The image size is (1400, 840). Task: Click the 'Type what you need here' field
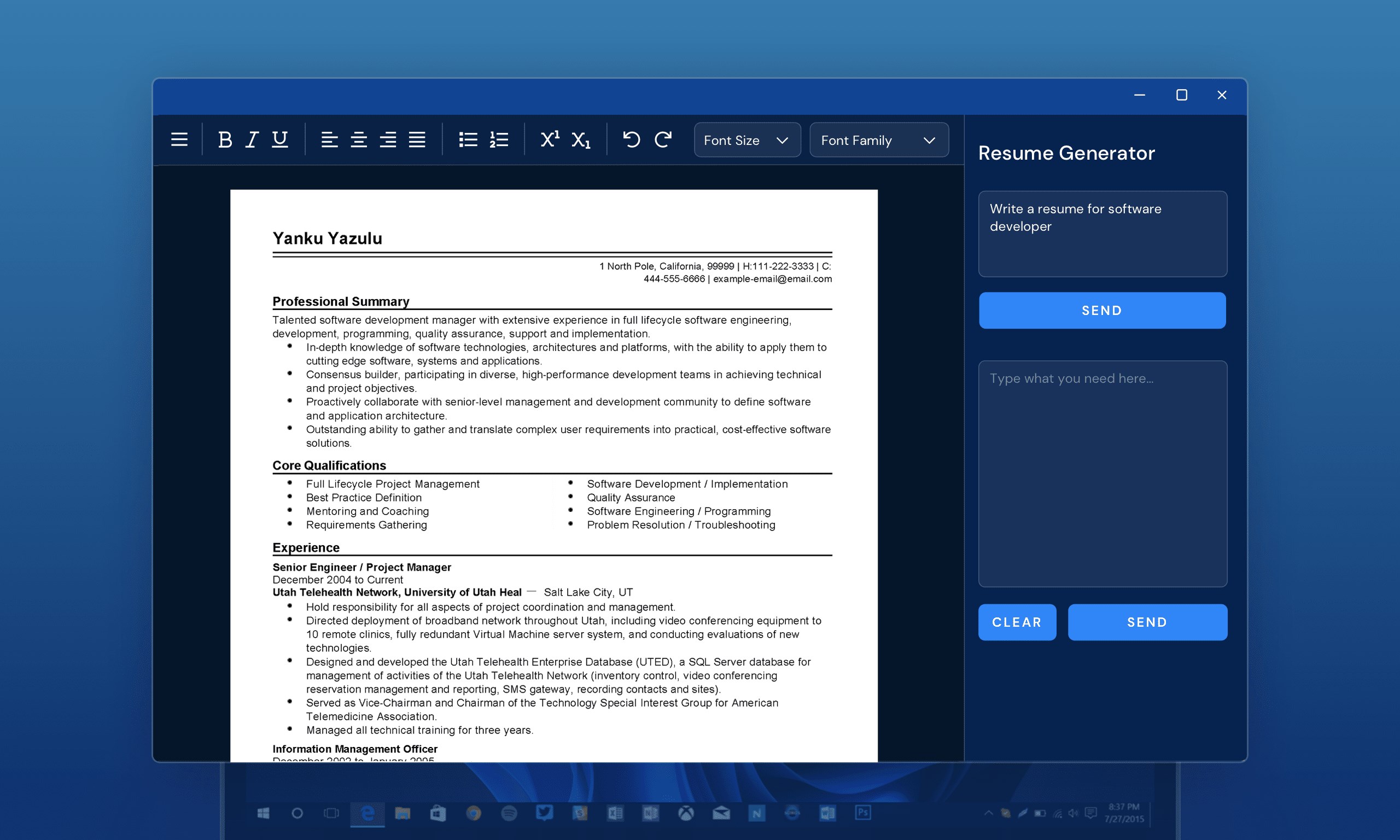click(1102, 473)
